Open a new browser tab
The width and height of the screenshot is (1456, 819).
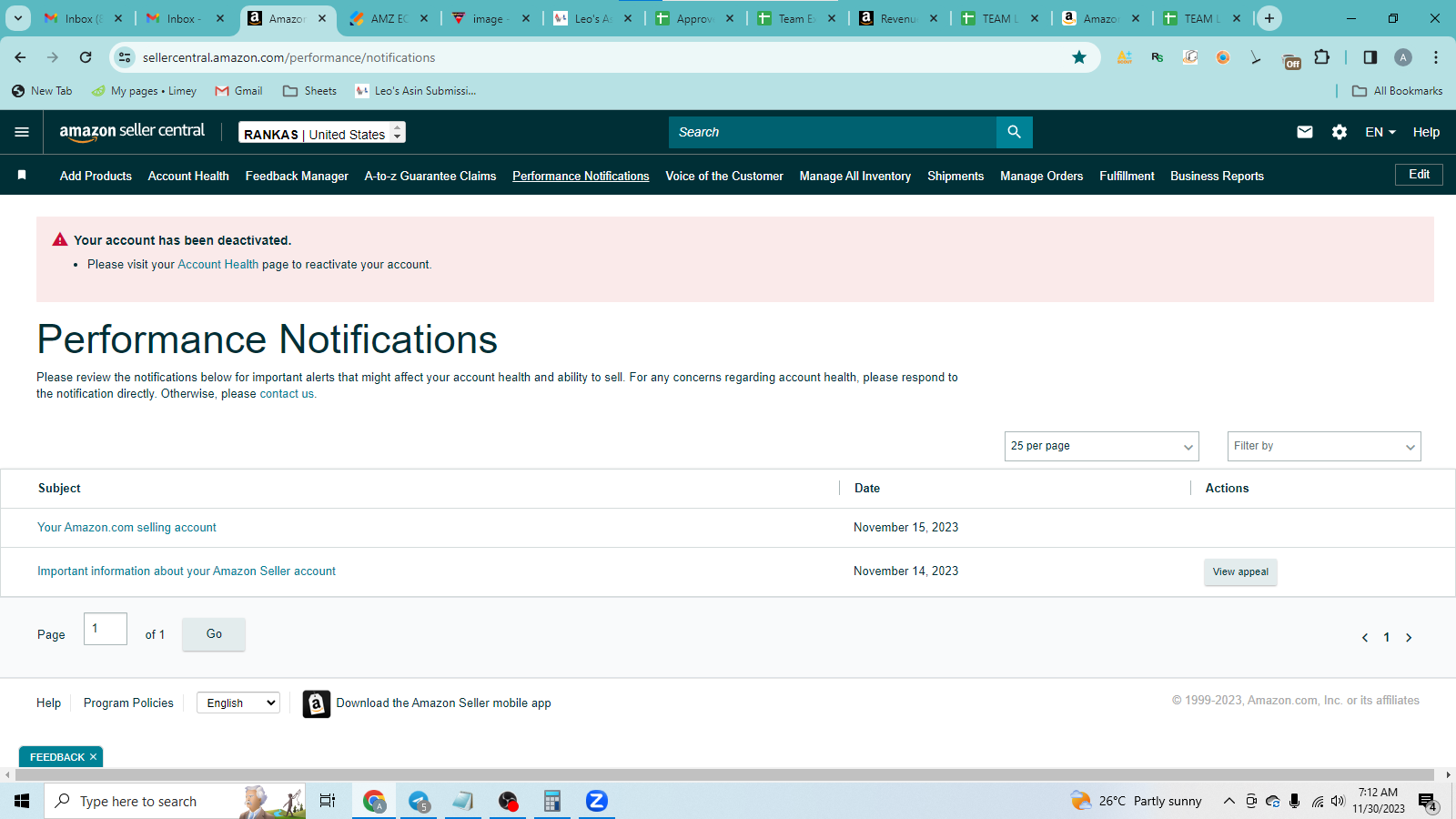tap(1269, 18)
